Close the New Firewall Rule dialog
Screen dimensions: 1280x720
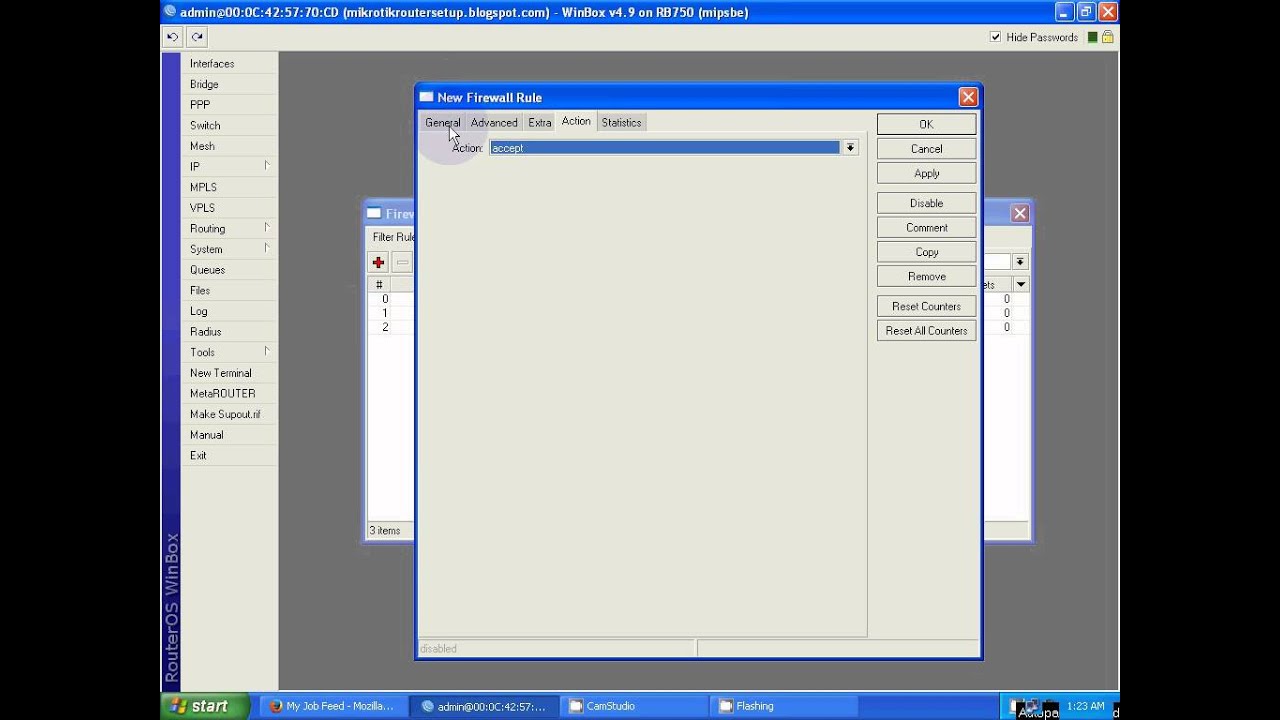click(968, 97)
